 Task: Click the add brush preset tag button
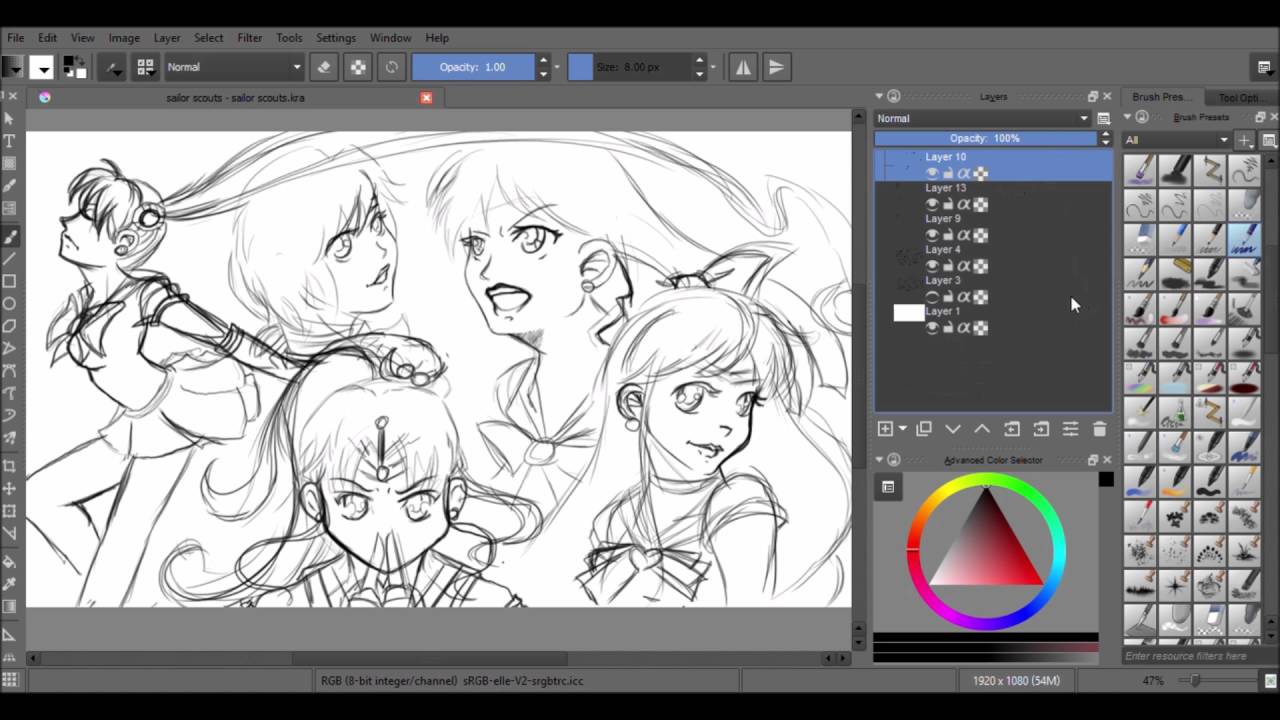click(x=1245, y=140)
